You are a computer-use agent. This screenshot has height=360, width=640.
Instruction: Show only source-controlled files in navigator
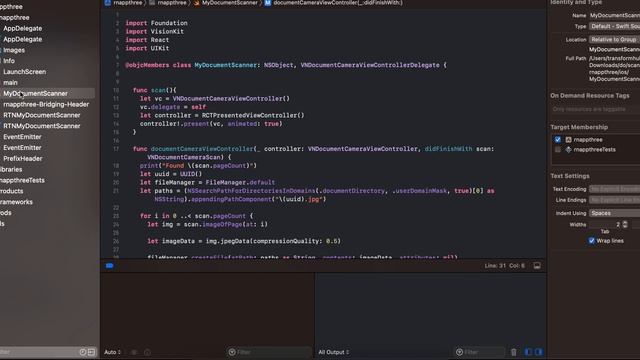[91, 352]
